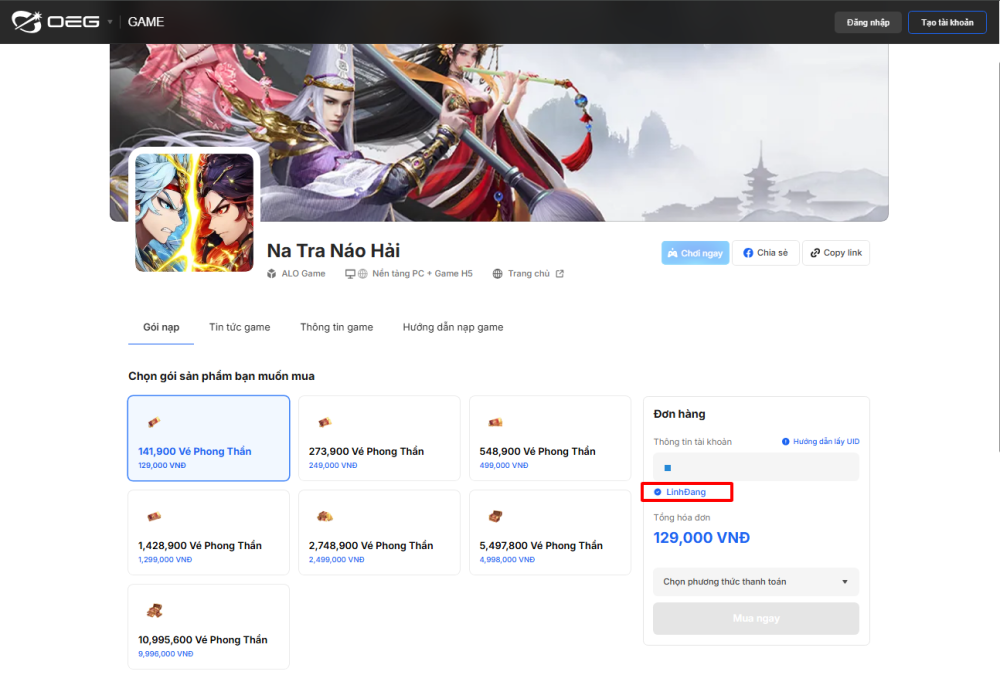Image resolution: width=1000 pixels, height=685 pixels.
Task: Click the Đăng nhập button
Action: coord(868,22)
